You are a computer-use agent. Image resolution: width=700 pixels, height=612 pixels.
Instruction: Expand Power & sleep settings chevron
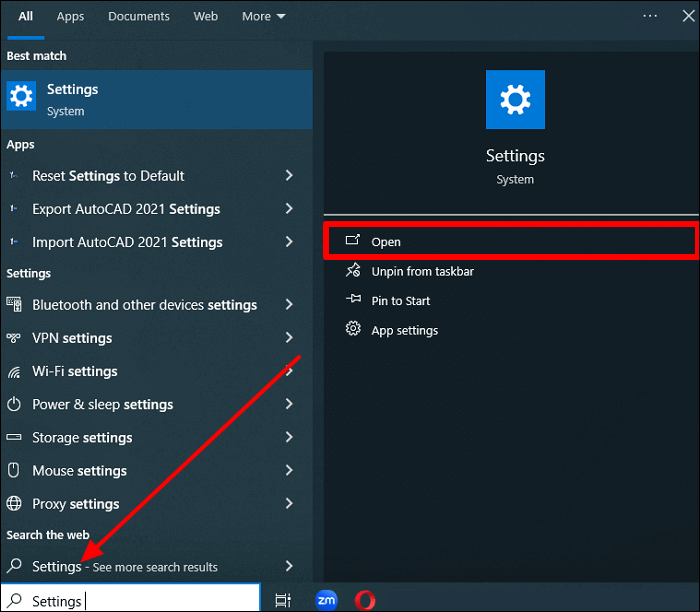pyautogui.click(x=289, y=404)
